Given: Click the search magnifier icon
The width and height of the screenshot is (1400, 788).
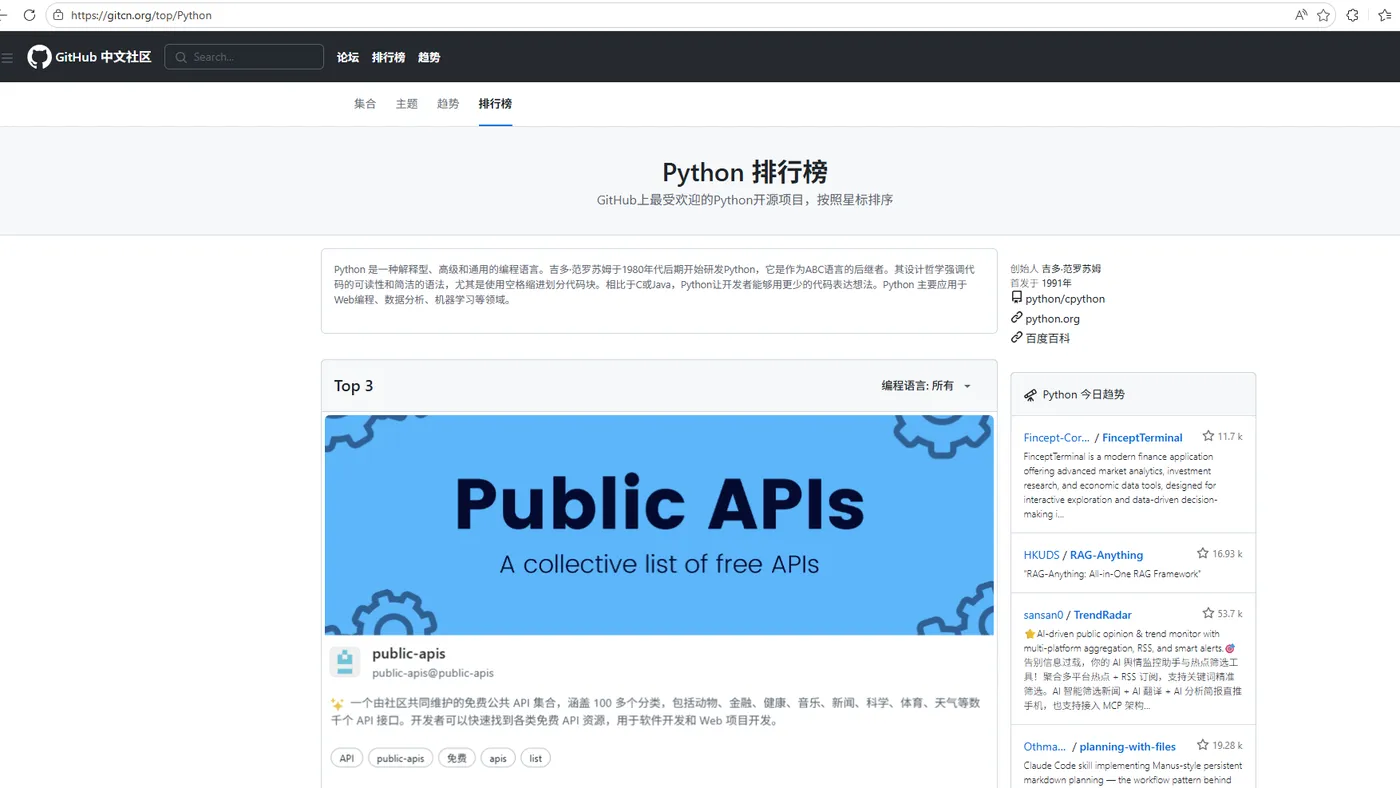Looking at the screenshot, I should point(181,57).
